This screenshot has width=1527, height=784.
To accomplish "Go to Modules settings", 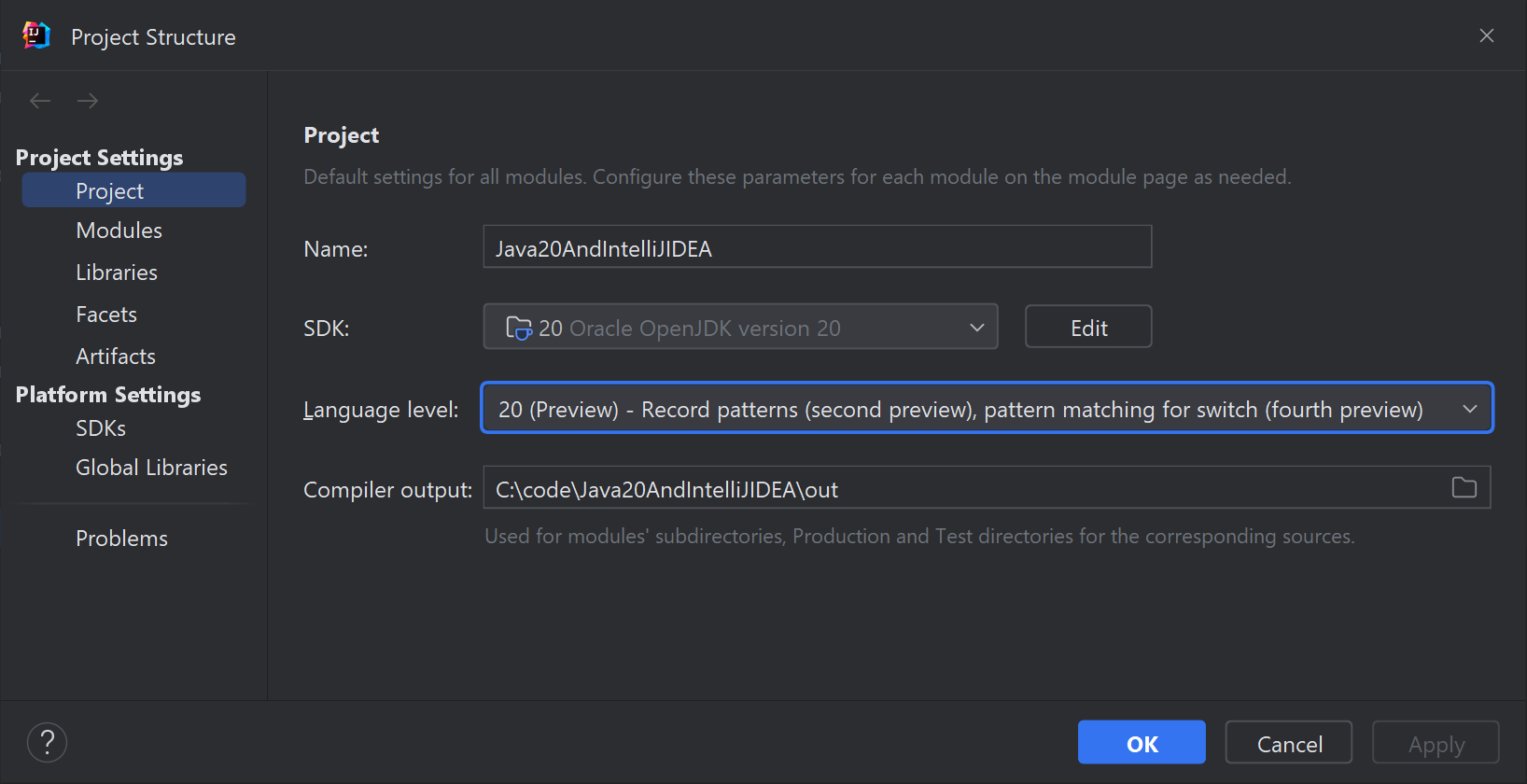I will point(119,231).
